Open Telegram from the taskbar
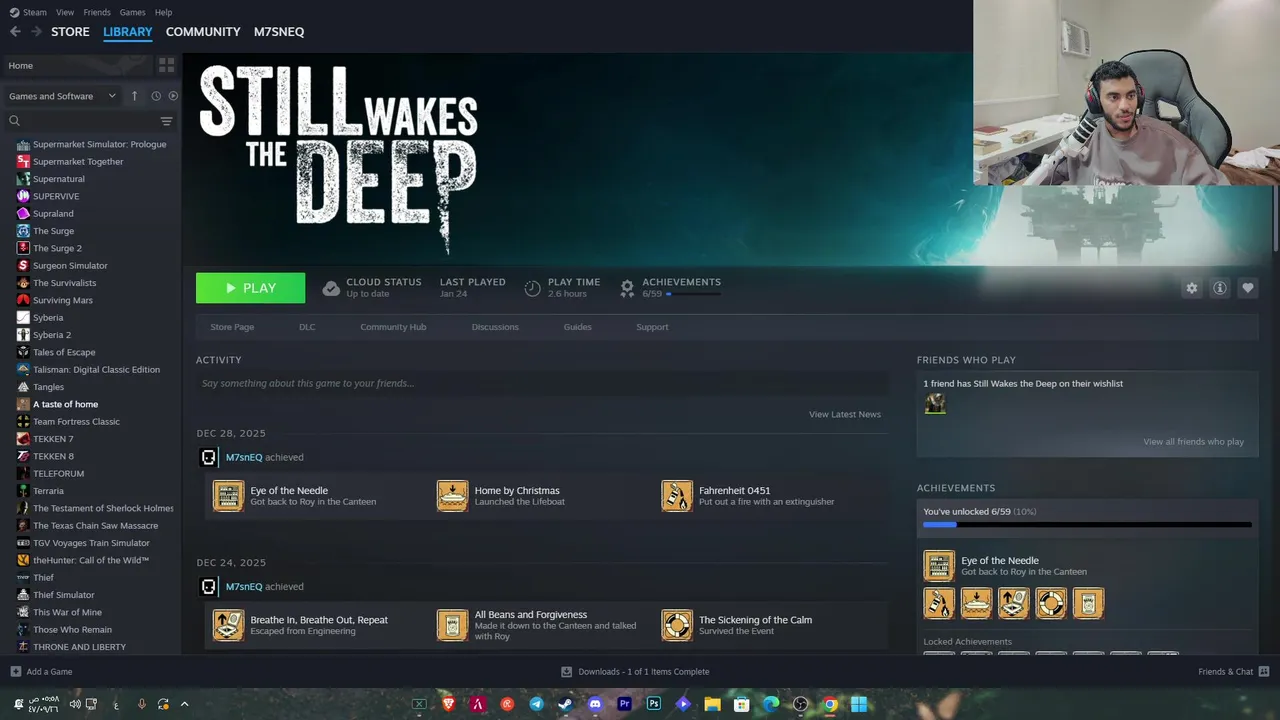This screenshot has height=720, width=1280. 537,704
